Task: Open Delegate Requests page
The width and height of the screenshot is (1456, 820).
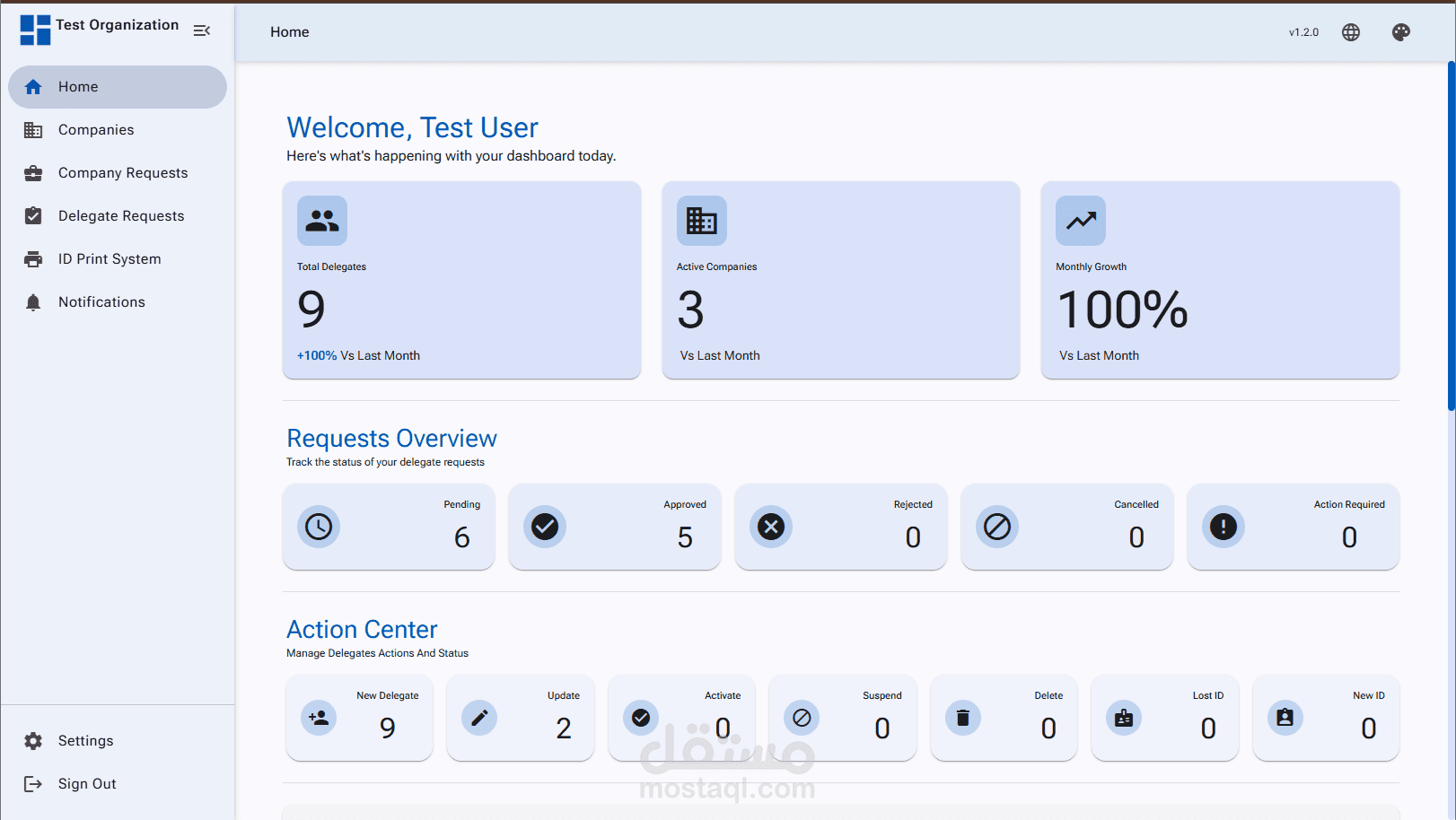Action: click(118, 216)
